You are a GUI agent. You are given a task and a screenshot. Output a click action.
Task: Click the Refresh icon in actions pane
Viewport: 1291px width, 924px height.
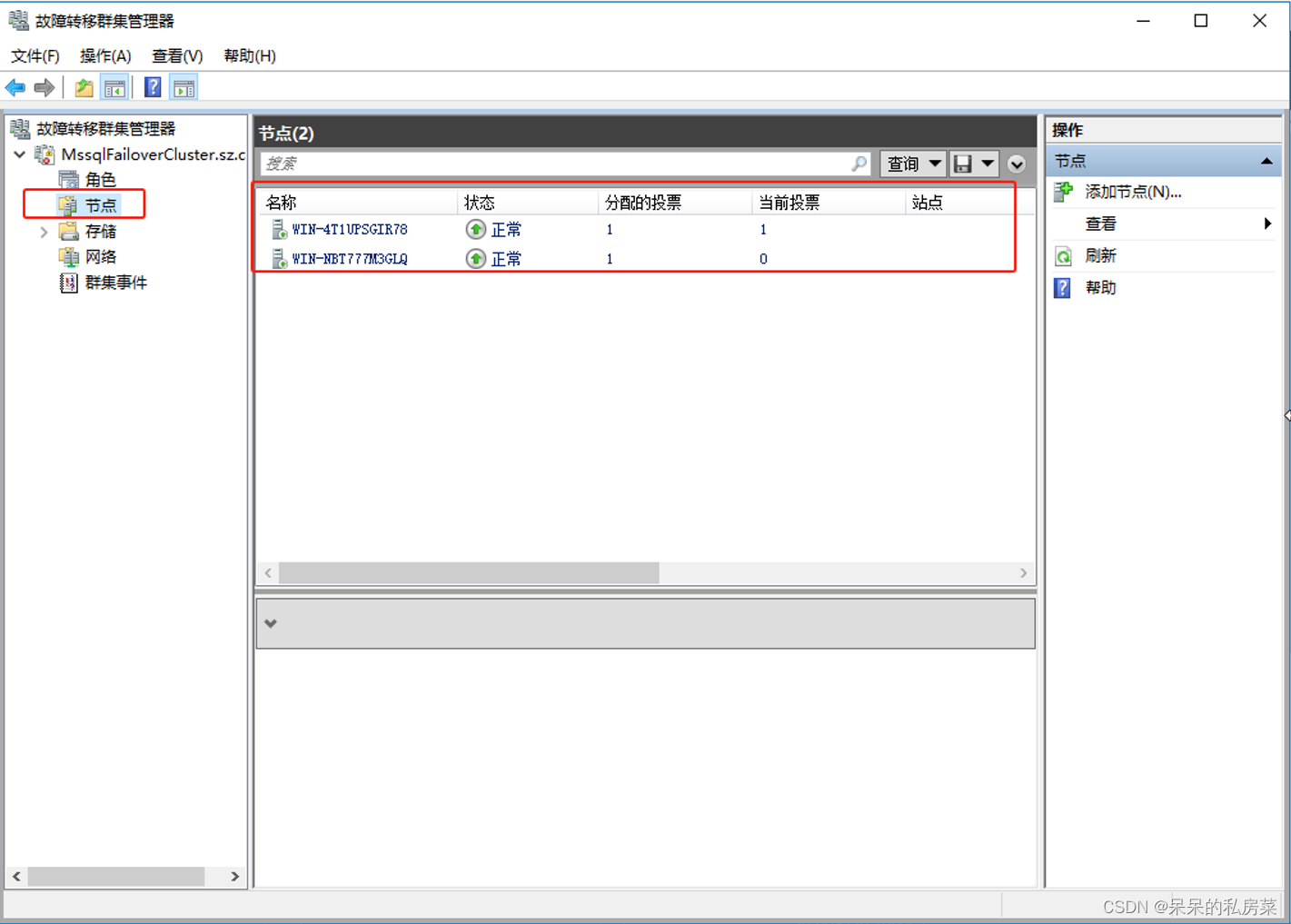point(1063,256)
